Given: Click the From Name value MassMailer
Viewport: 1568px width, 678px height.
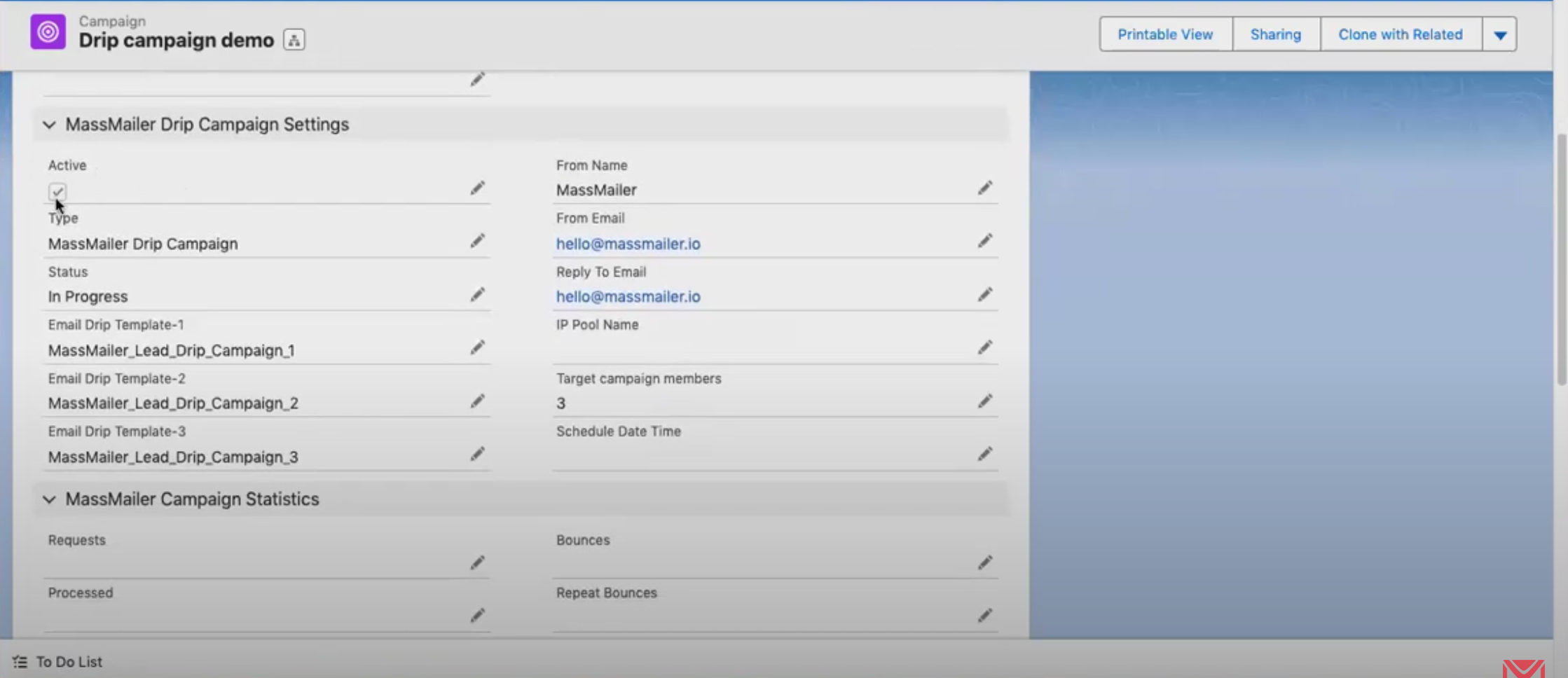Looking at the screenshot, I should pyautogui.click(x=596, y=191).
